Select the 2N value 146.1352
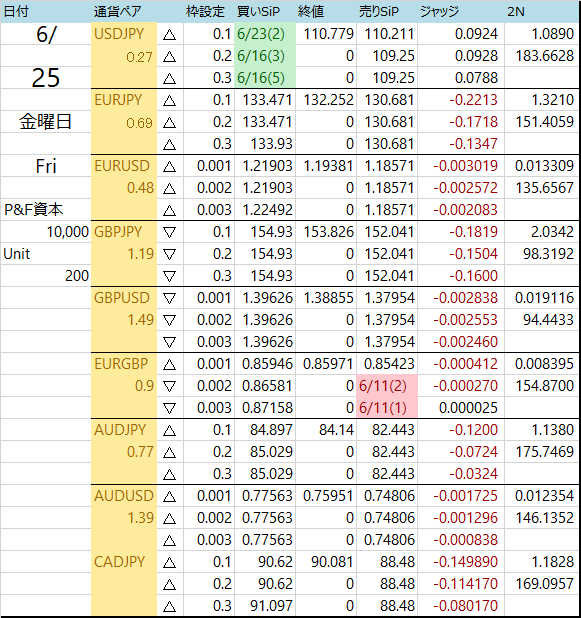 click(x=544, y=517)
